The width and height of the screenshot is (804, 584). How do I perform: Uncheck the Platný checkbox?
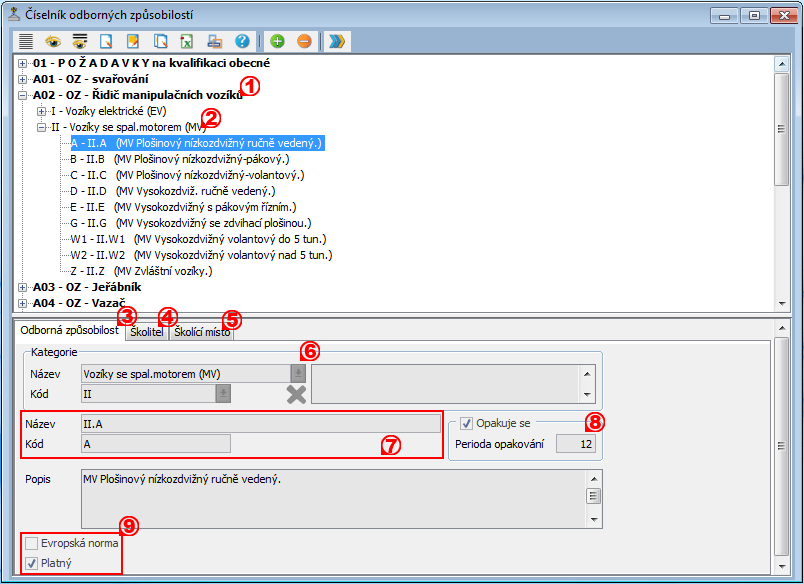tap(32, 564)
